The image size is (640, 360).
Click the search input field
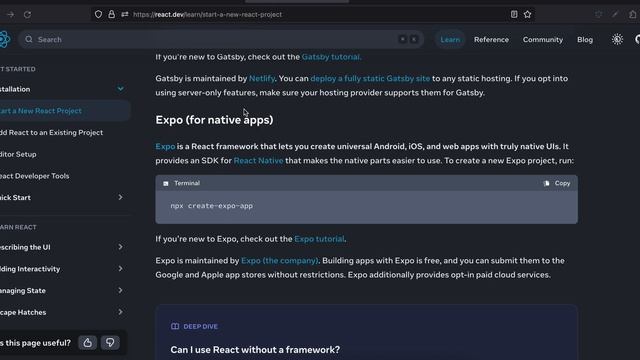[220, 40]
